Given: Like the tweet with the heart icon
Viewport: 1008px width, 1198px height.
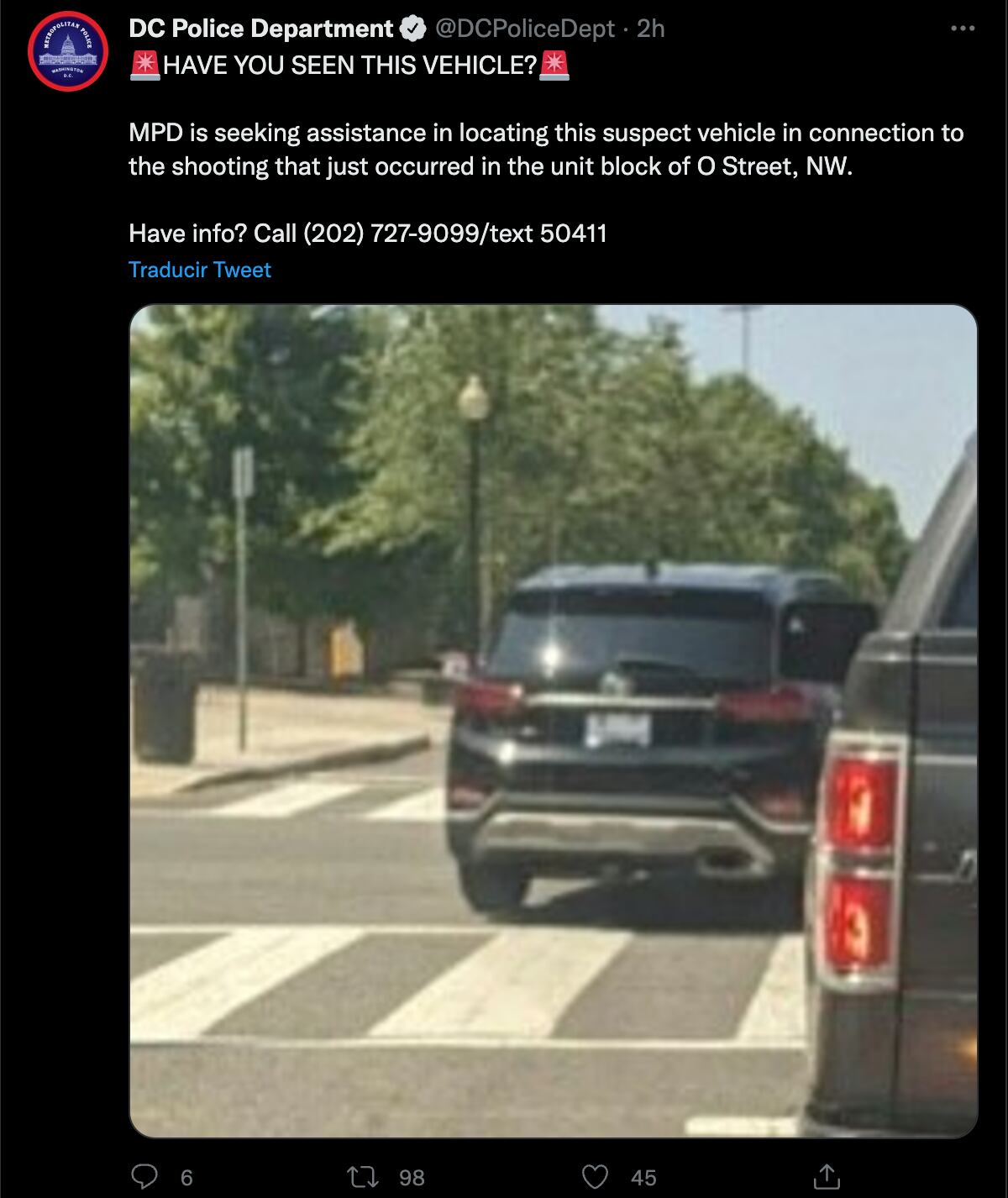Looking at the screenshot, I should (595, 1177).
